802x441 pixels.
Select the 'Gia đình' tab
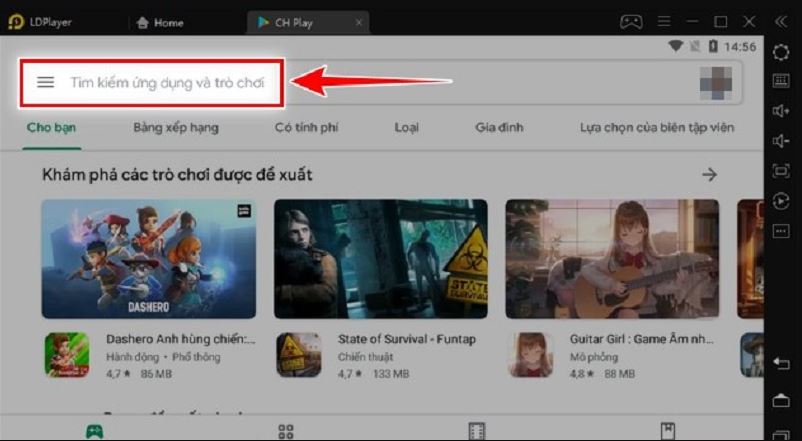coord(499,128)
